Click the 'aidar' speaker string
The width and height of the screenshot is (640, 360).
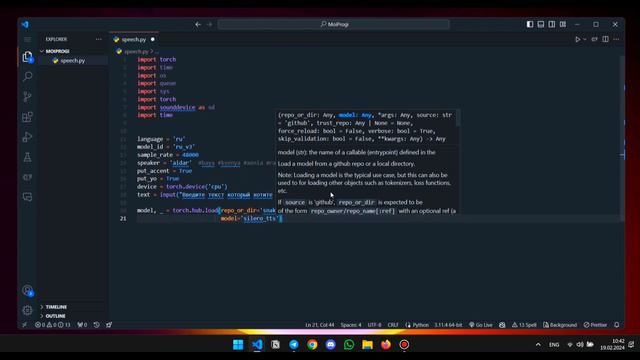pyautogui.click(x=181, y=163)
